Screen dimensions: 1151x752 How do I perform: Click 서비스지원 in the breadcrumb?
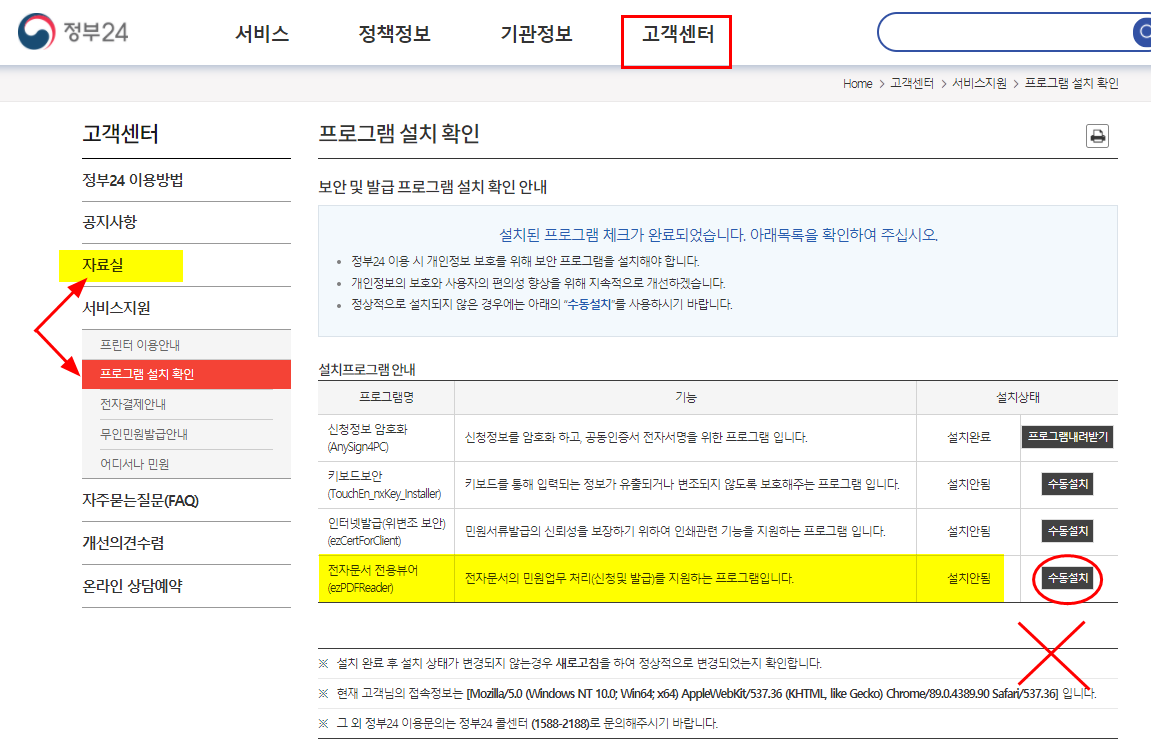pos(979,84)
